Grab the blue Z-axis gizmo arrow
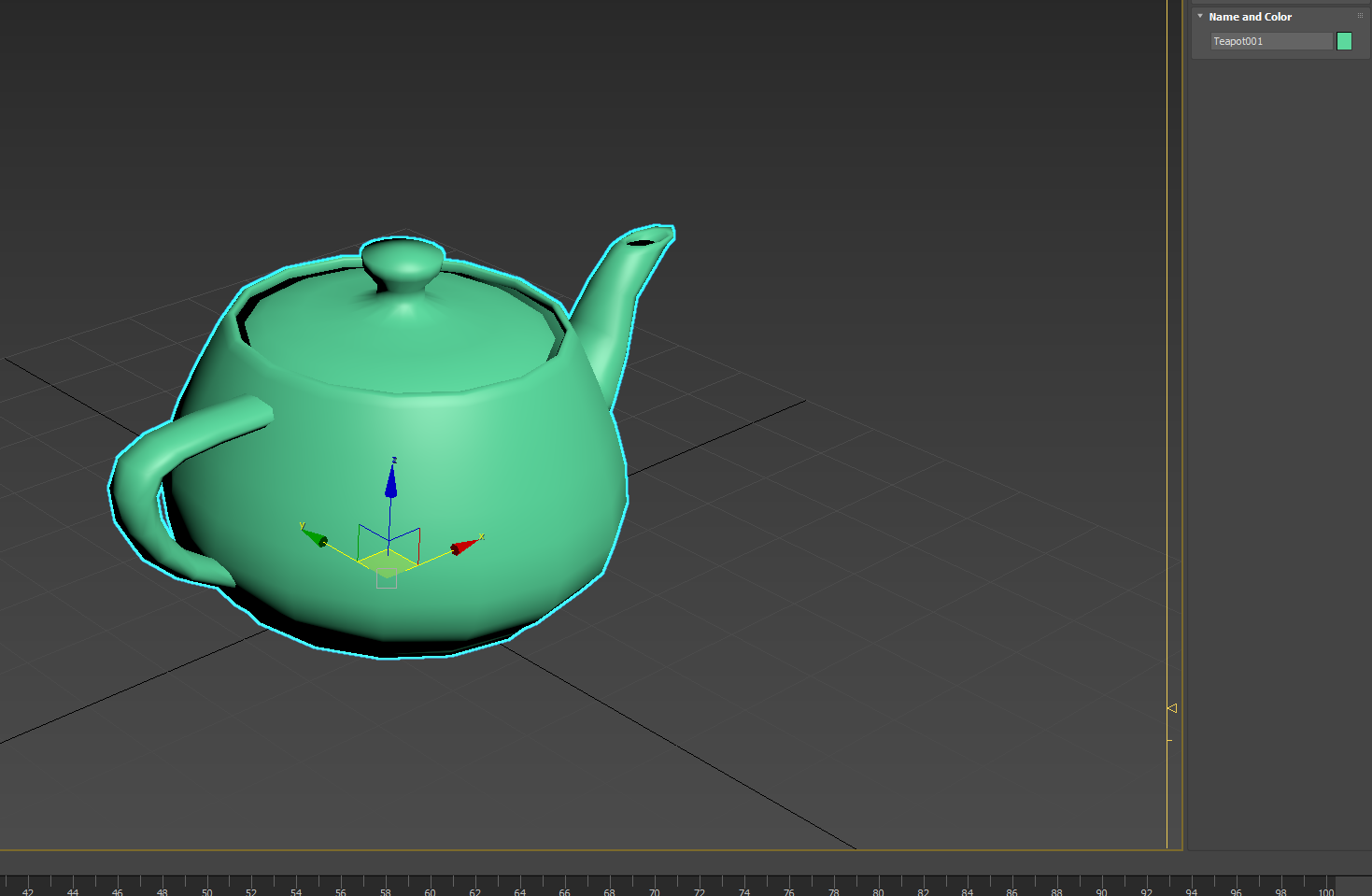The height and width of the screenshot is (896, 1372). tap(391, 480)
